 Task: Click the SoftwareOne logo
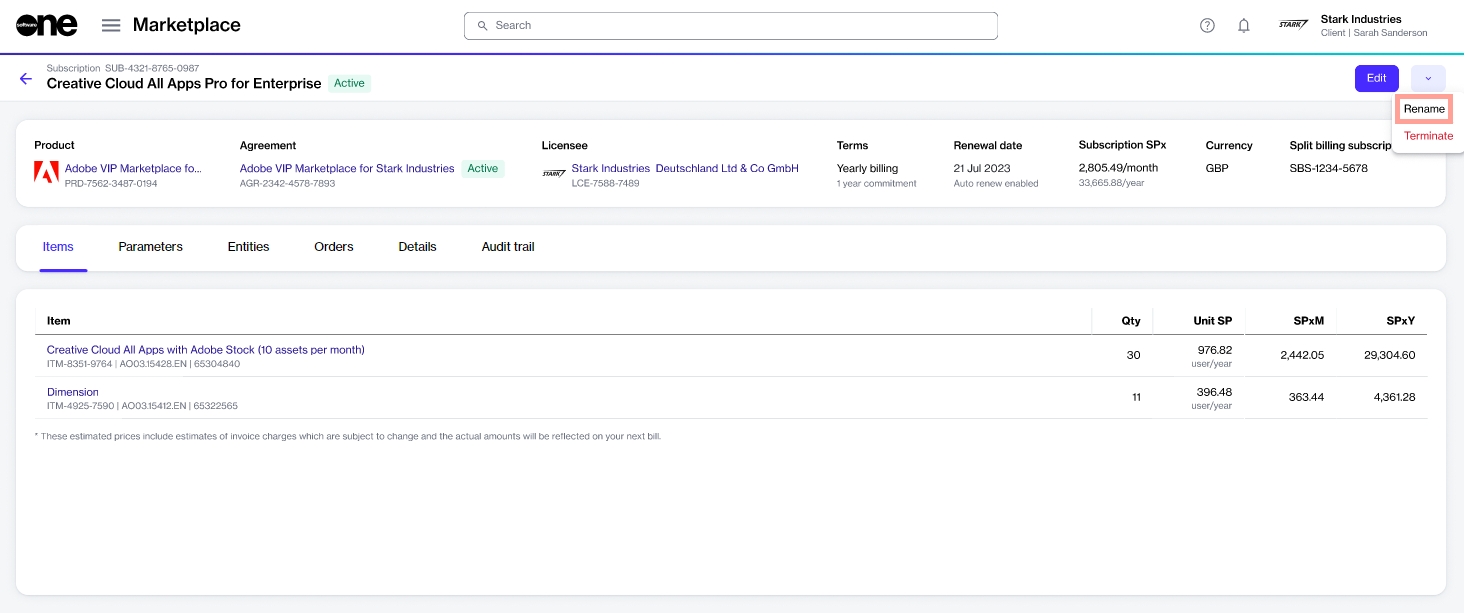click(x=47, y=25)
